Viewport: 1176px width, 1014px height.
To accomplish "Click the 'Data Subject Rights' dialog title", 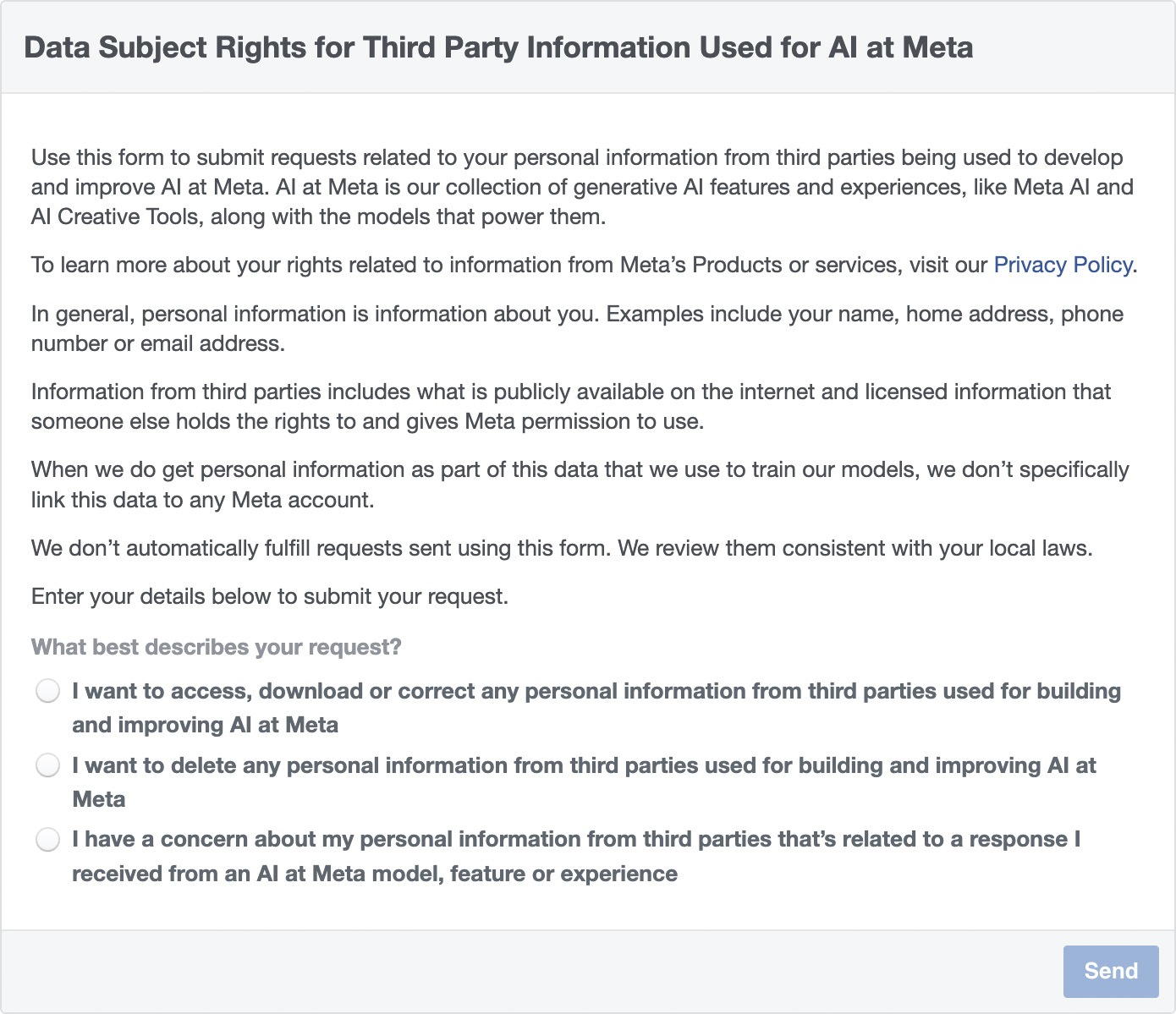I will [x=498, y=47].
